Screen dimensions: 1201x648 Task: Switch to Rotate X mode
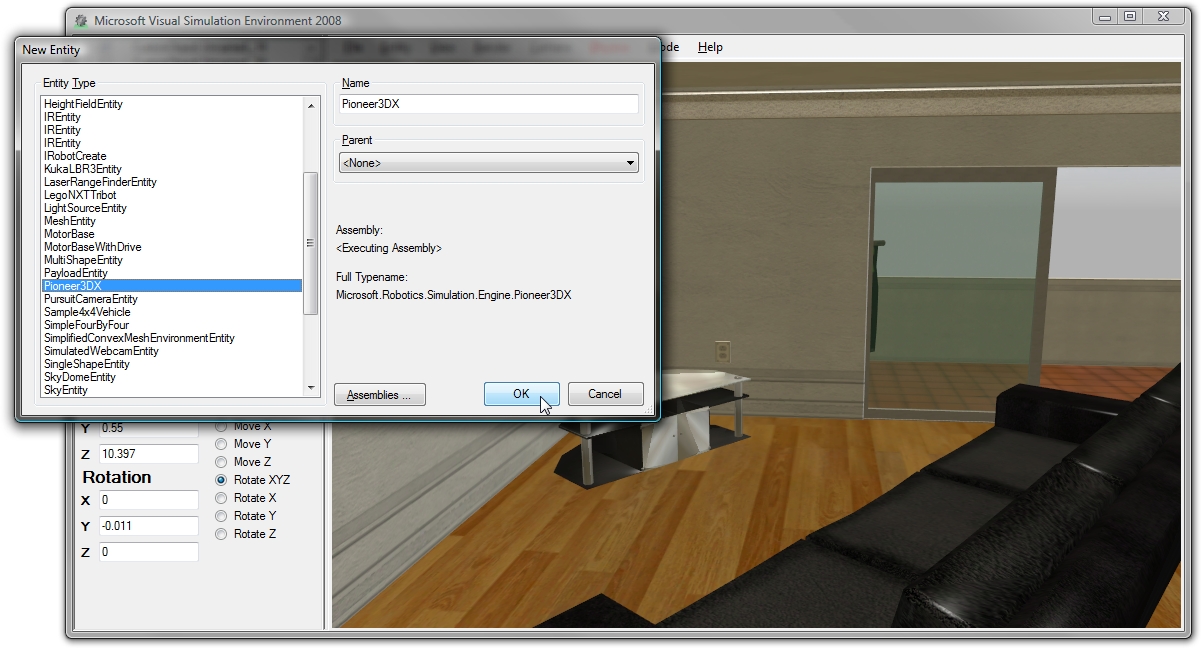tap(220, 498)
